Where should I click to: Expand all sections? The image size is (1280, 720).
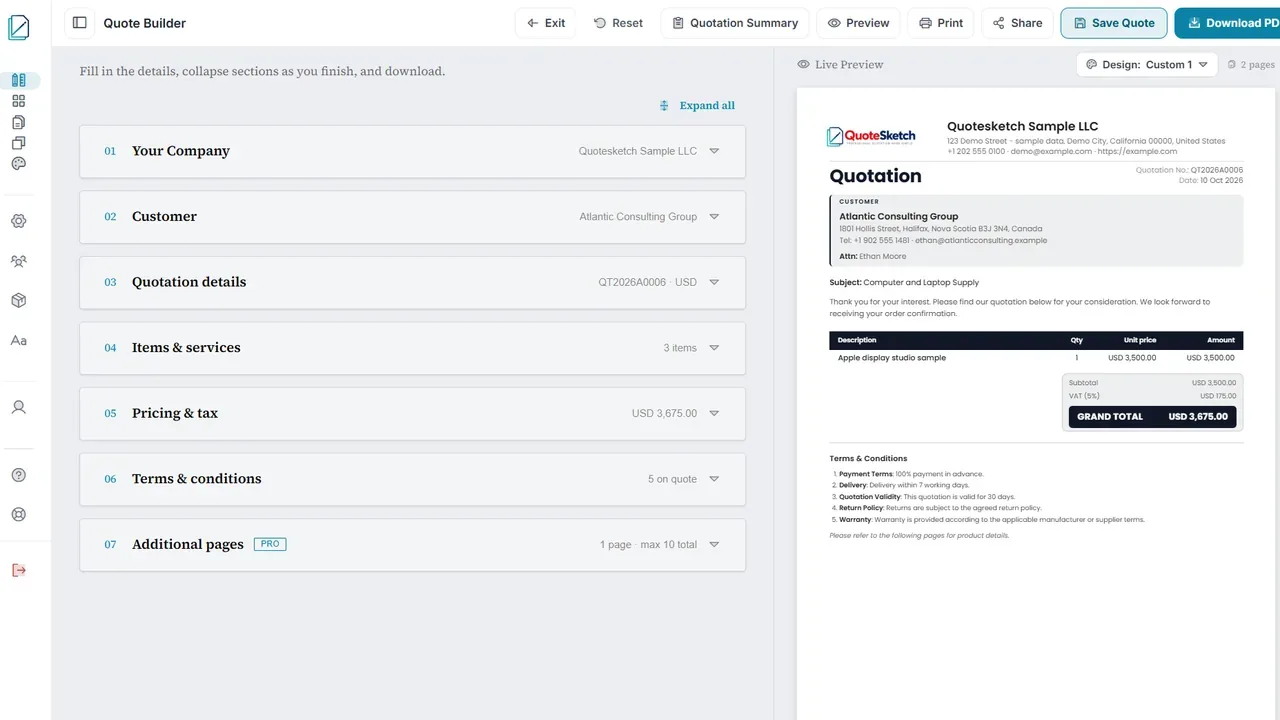(x=697, y=106)
